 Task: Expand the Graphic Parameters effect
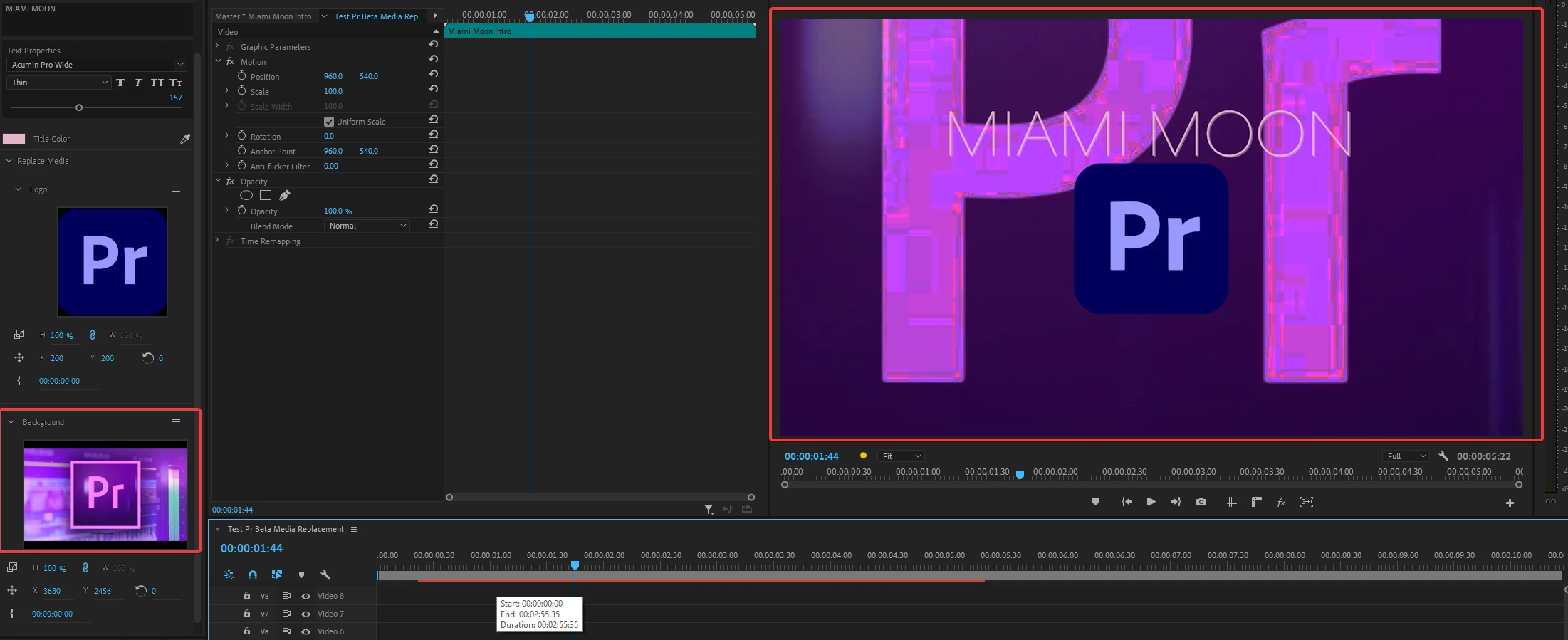217,46
